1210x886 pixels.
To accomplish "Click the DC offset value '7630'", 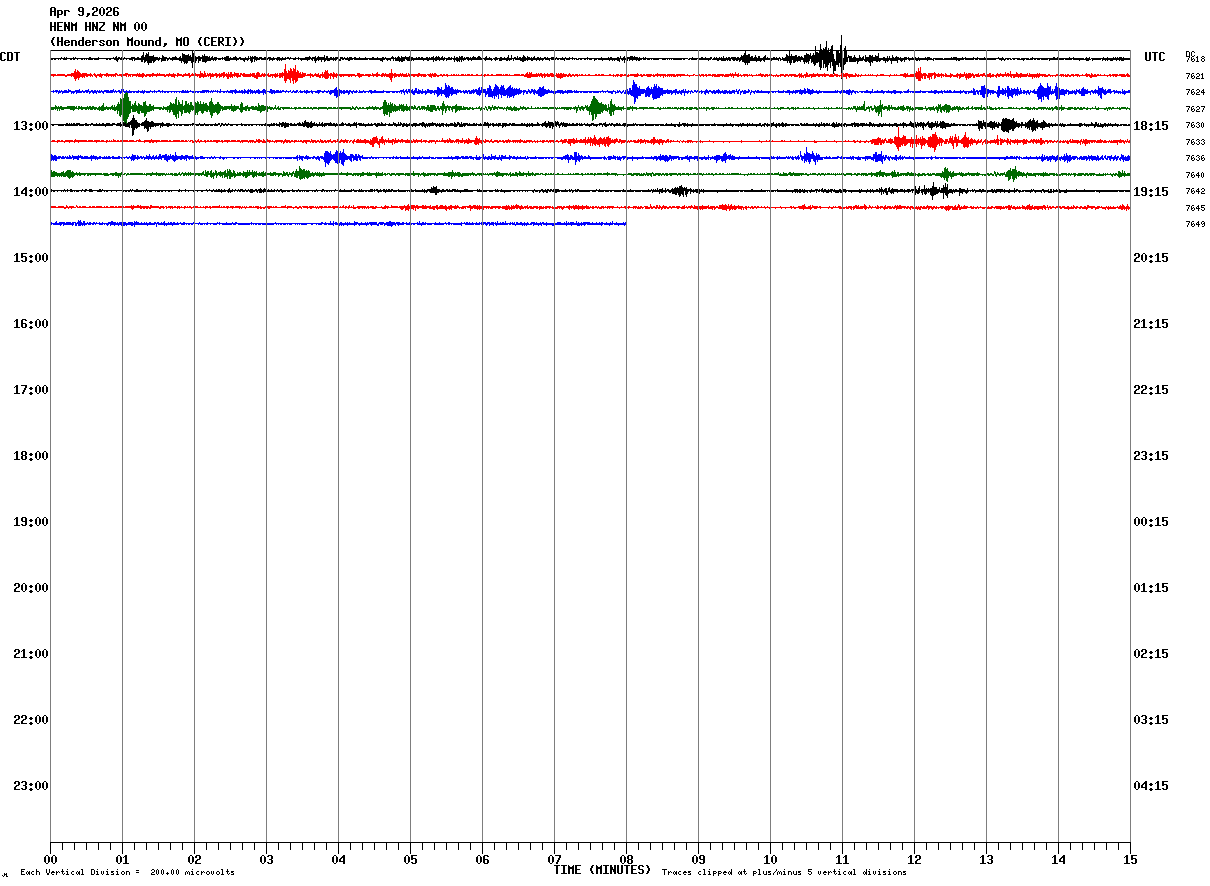I will [1195, 126].
